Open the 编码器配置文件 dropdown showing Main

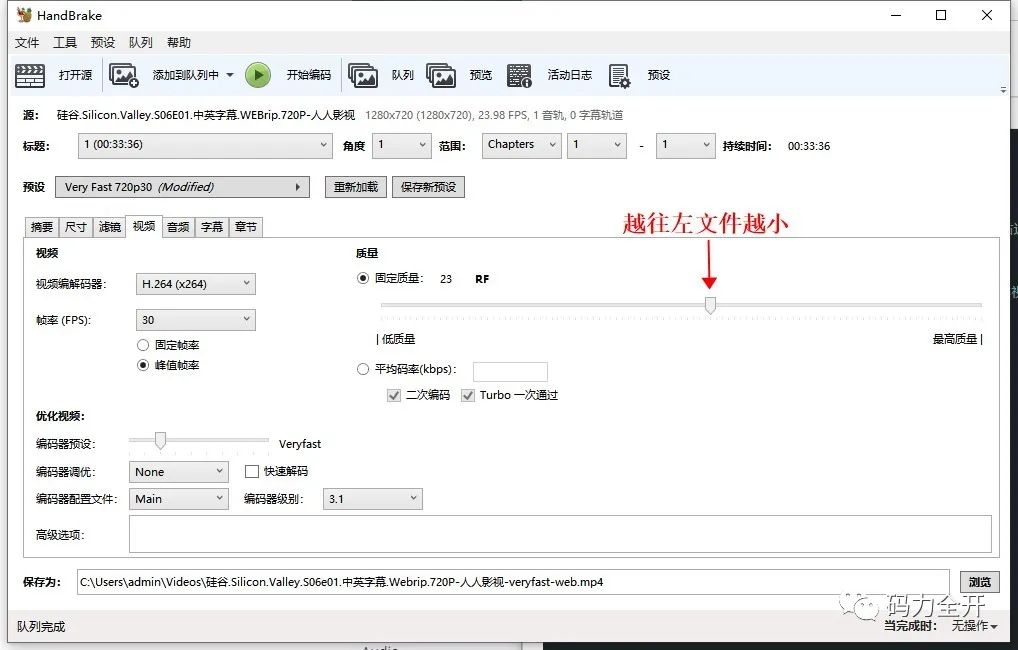pos(179,499)
